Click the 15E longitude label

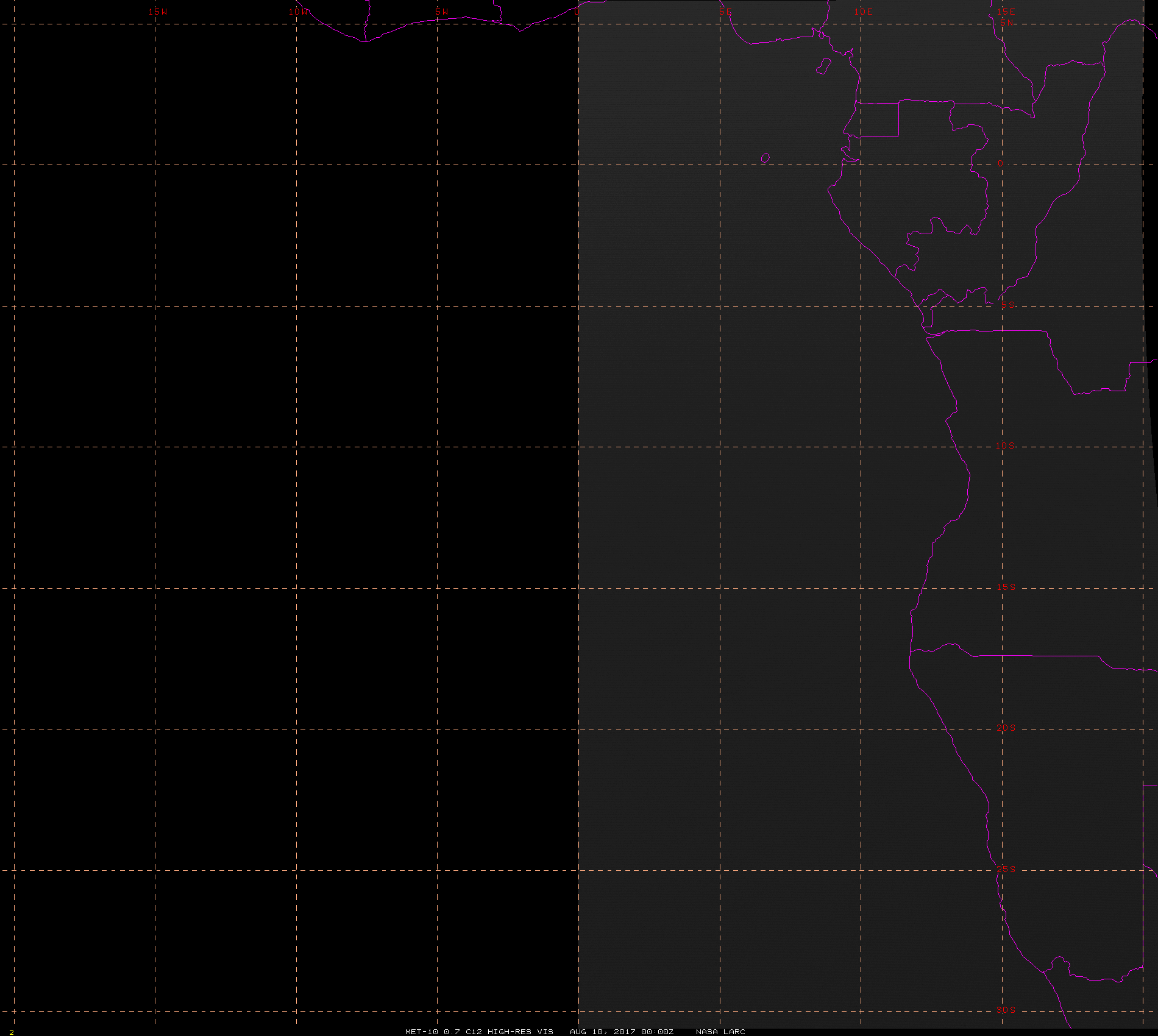(1006, 12)
